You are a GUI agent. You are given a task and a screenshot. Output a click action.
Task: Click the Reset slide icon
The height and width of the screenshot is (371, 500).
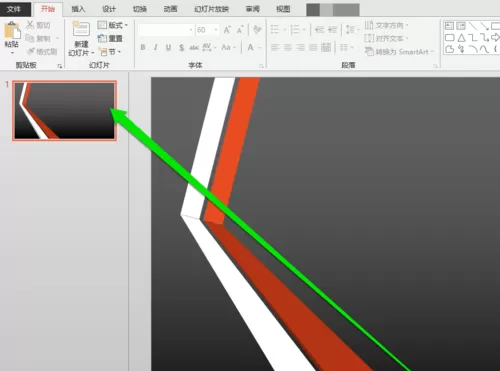[110, 39]
